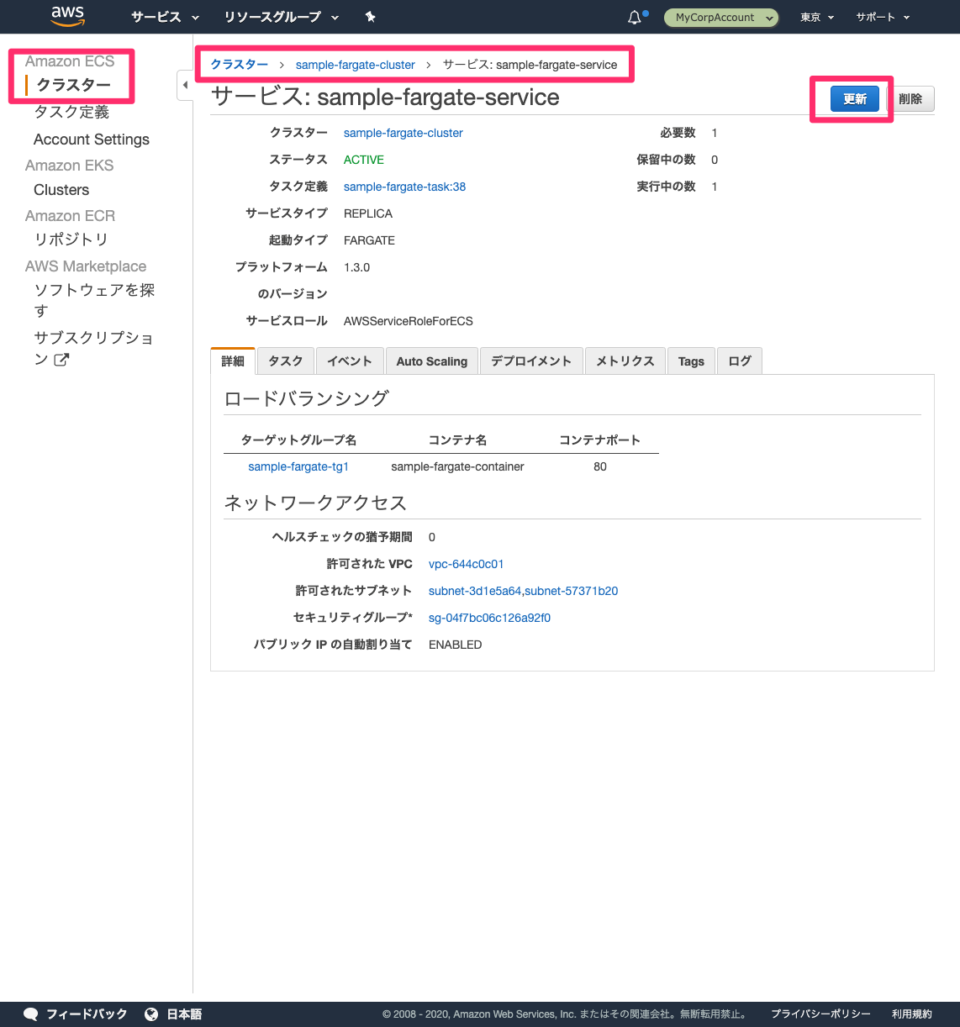Viewport: 960px width, 1027px height.
Task: Open the Auto Scaling tab
Action: pos(432,360)
